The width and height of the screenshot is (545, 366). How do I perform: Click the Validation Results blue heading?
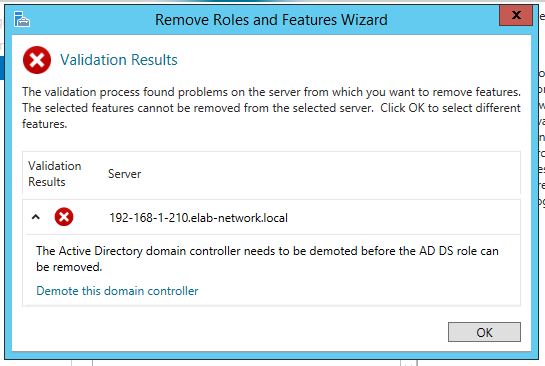pyautogui.click(x=119, y=60)
